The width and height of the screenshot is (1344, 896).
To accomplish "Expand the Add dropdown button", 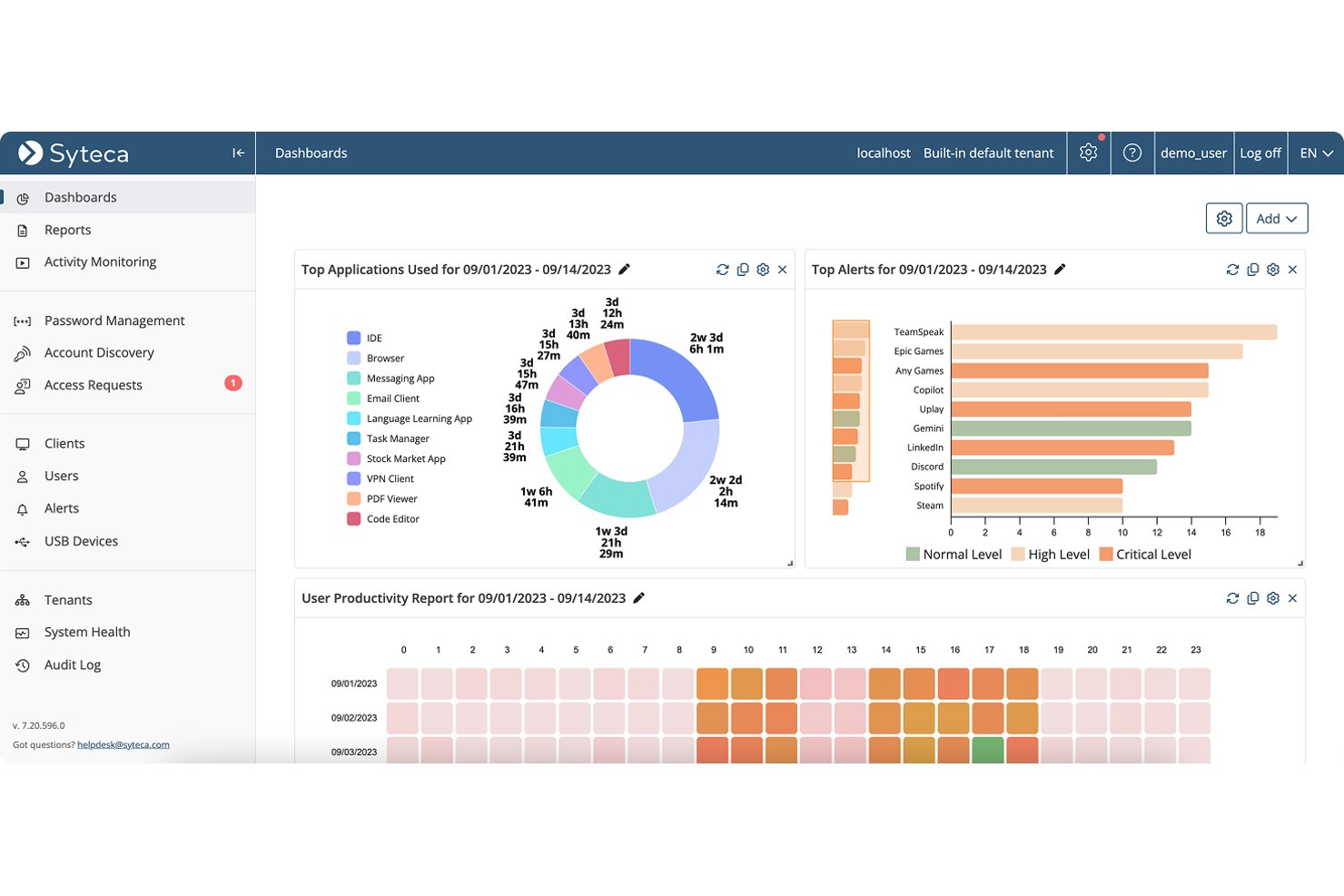I will (x=1277, y=218).
